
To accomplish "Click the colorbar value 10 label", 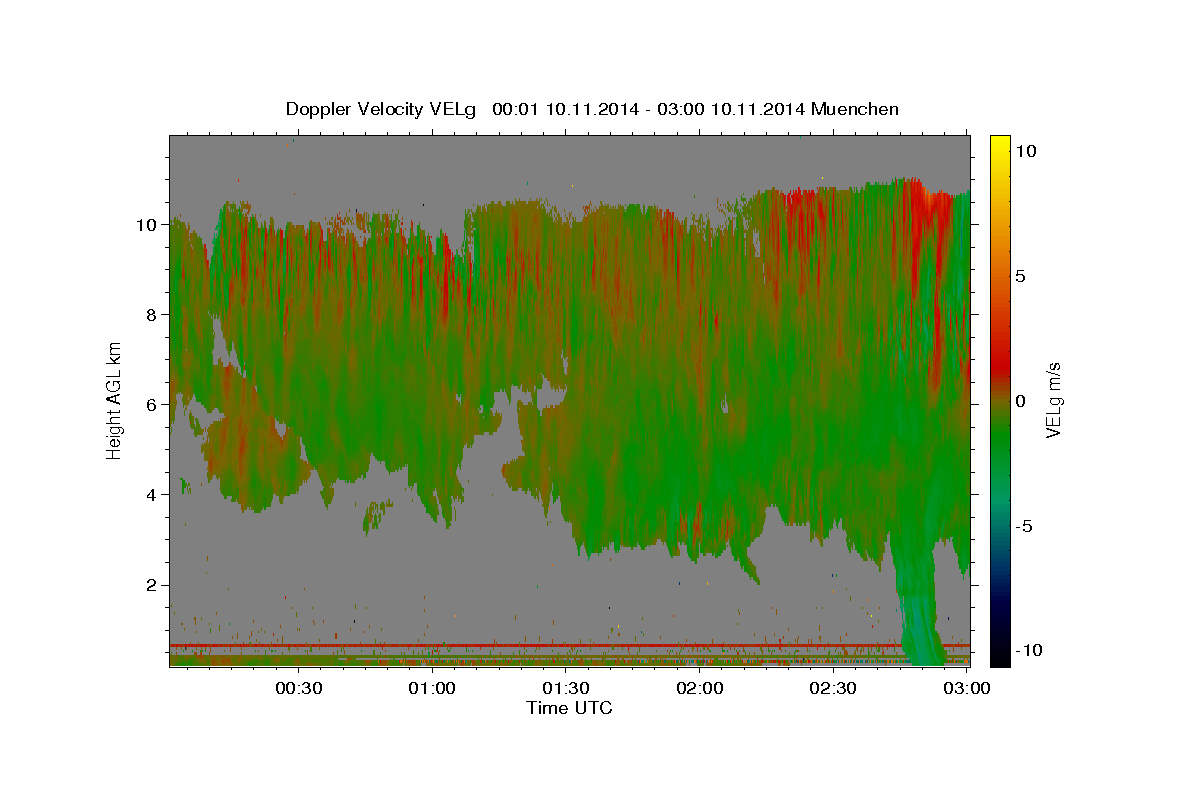I will point(1026,151).
